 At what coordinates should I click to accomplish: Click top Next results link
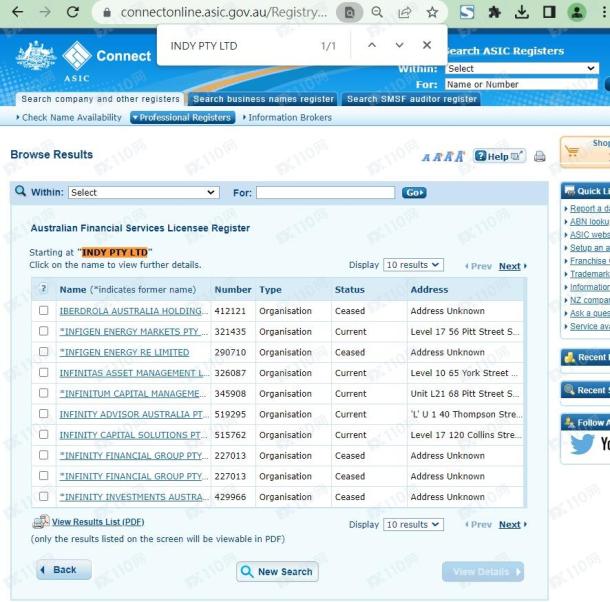(x=512, y=266)
